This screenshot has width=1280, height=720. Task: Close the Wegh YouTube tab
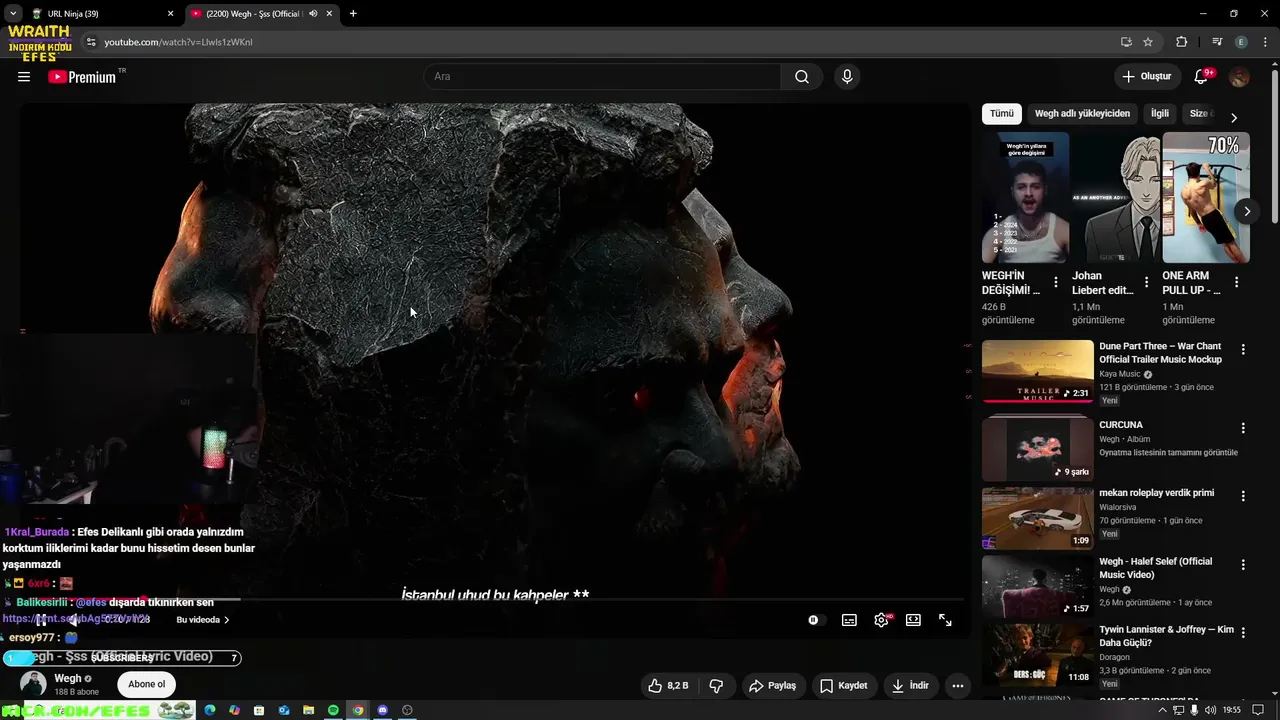[x=330, y=14]
